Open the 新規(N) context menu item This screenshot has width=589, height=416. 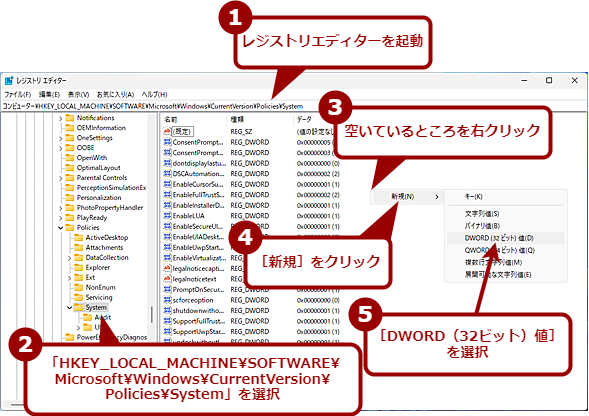[407, 197]
